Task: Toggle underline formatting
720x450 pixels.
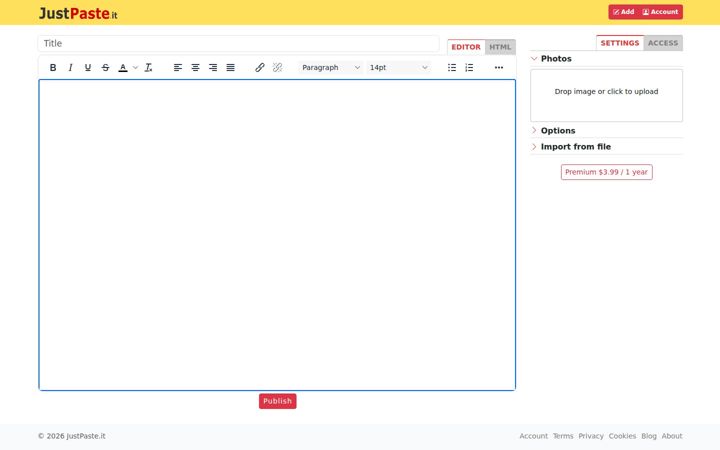Action: [x=88, y=68]
